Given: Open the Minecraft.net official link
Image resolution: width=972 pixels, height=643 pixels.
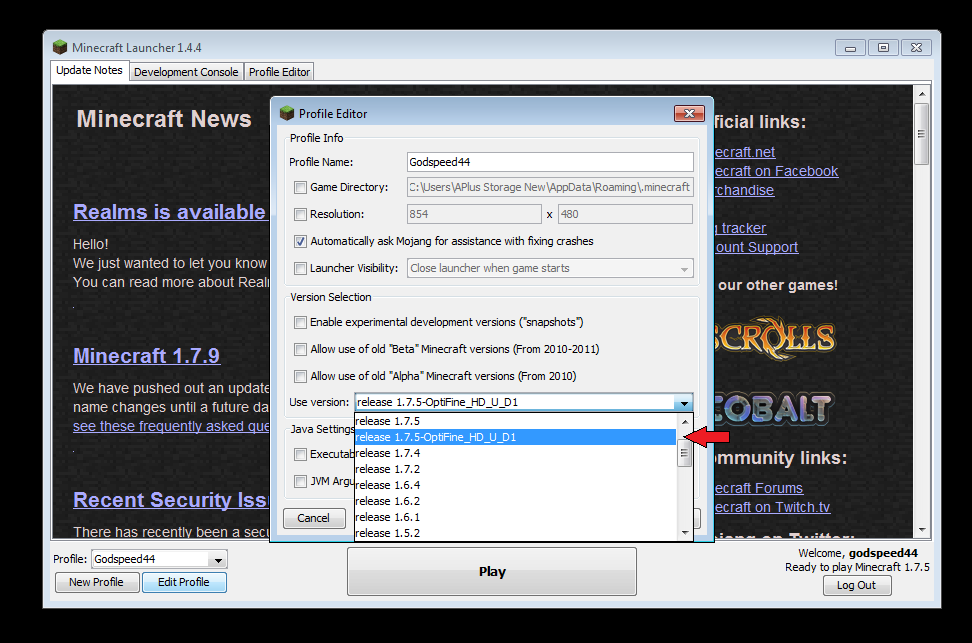Looking at the screenshot, I should [744, 153].
